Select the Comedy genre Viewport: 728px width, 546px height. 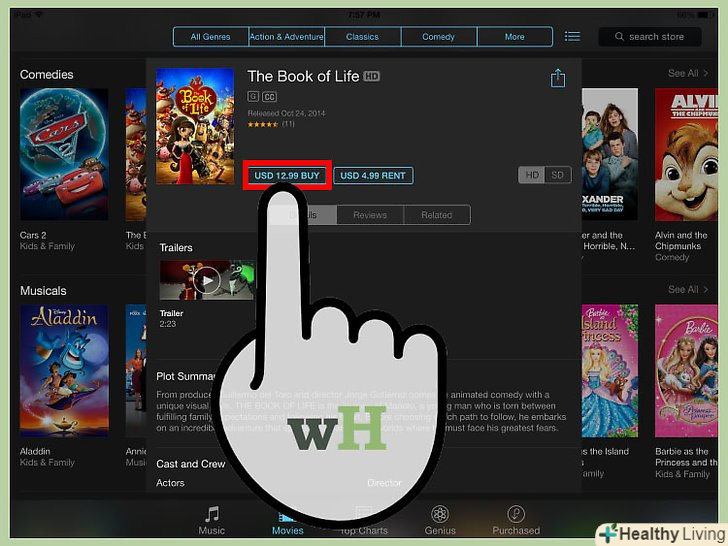[x=439, y=37]
